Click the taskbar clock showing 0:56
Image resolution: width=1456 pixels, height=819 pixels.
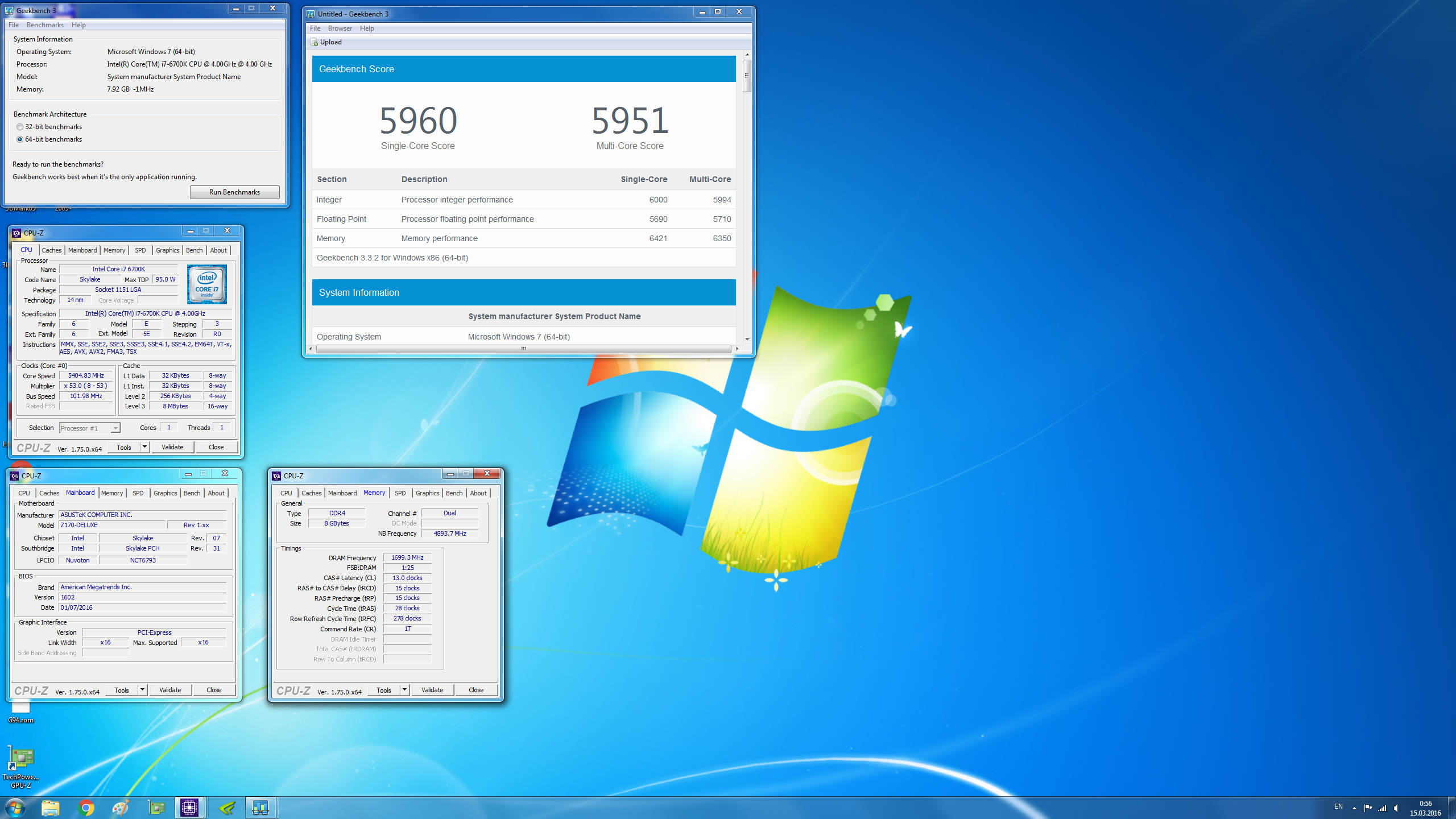click(1425, 808)
